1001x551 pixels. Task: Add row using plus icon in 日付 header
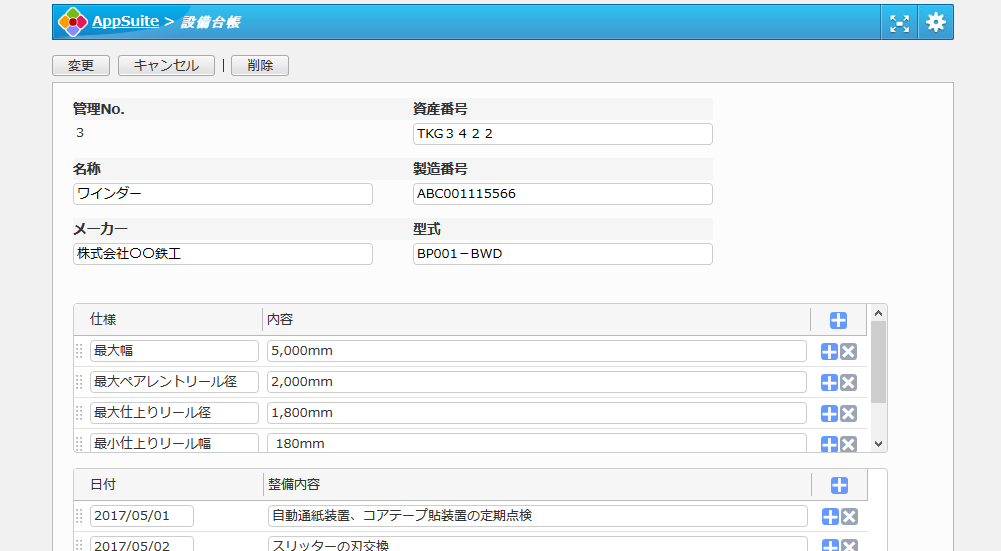click(x=839, y=485)
